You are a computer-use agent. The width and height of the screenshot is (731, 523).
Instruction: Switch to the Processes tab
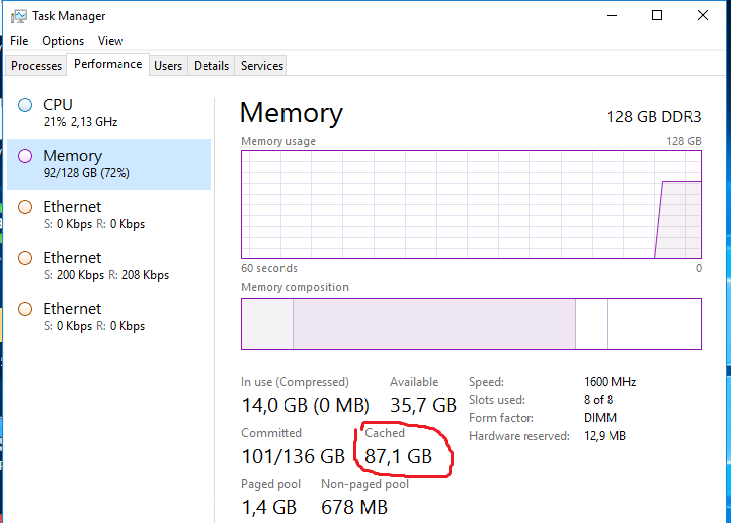click(36, 66)
